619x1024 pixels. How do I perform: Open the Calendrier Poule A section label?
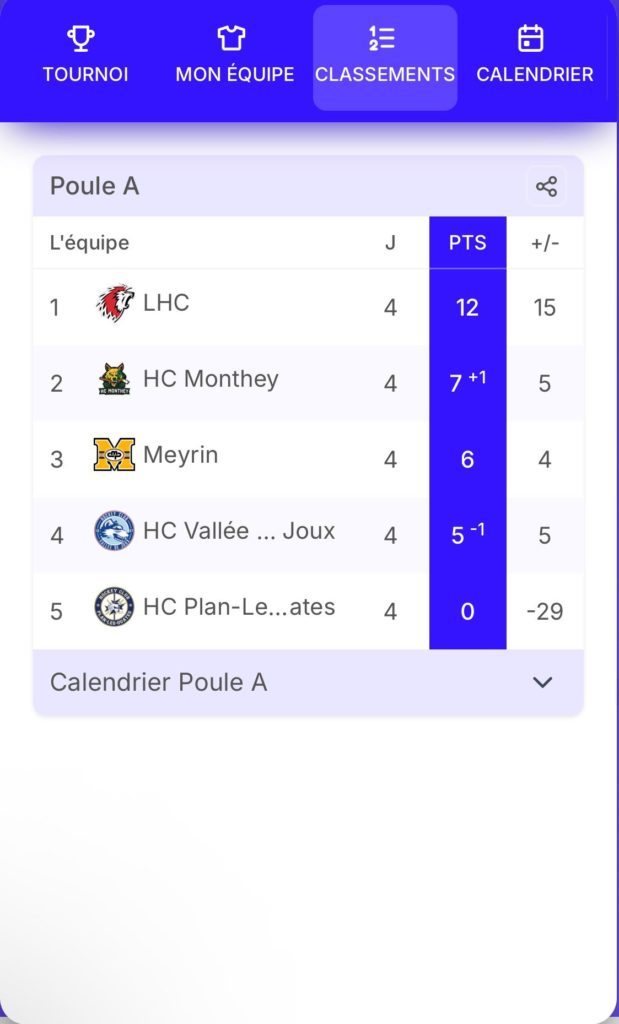pyautogui.click(x=158, y=682)
